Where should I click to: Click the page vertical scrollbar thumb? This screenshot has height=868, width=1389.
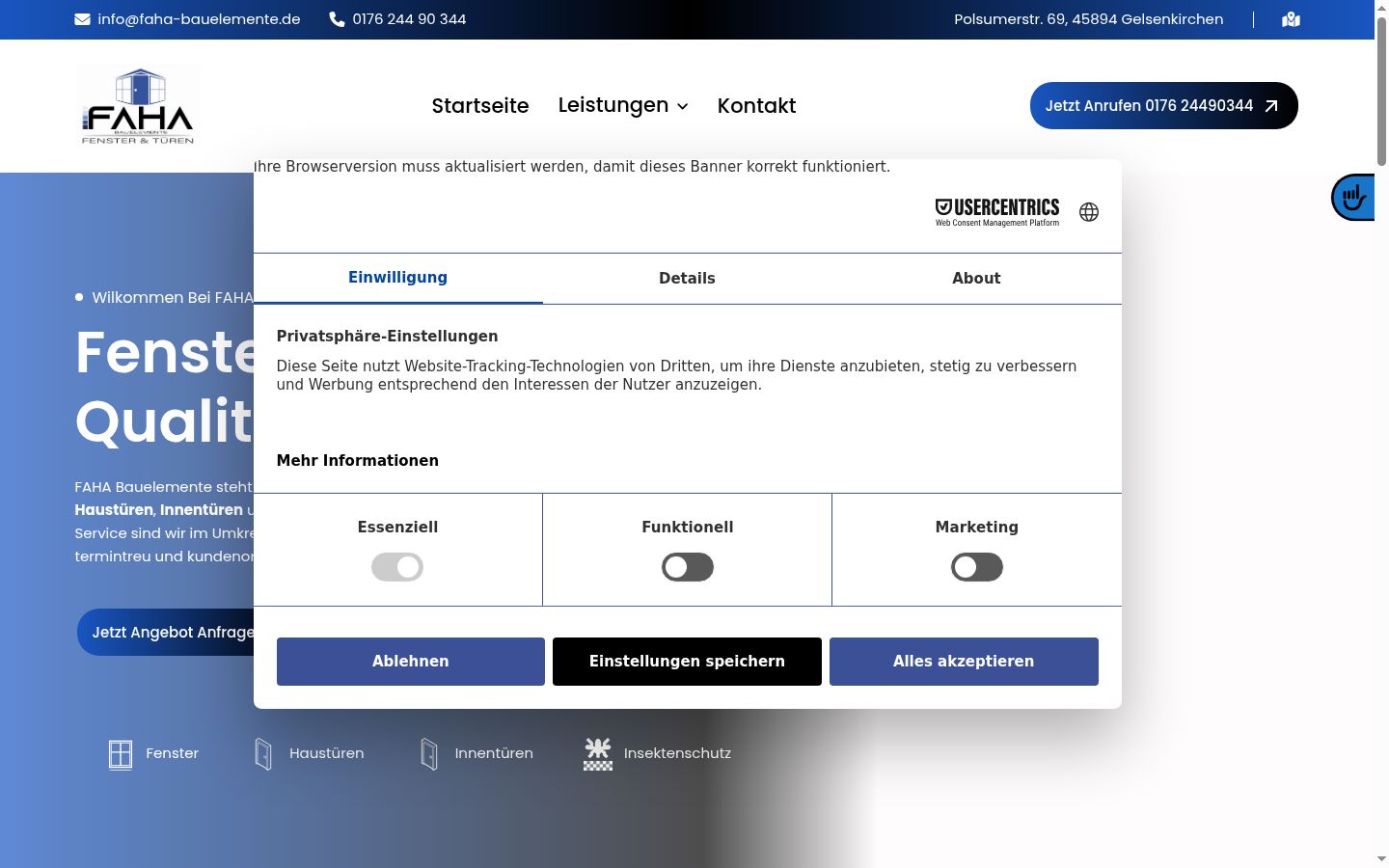click(1381, 92)
